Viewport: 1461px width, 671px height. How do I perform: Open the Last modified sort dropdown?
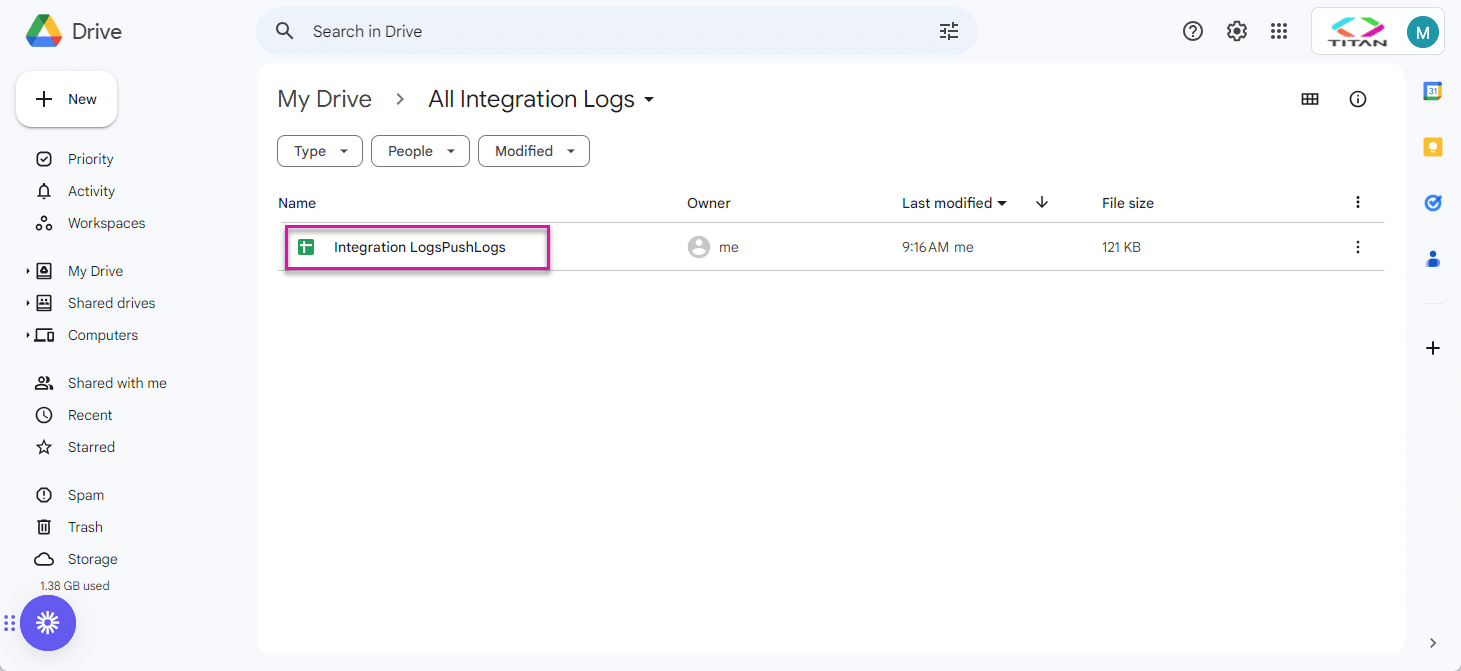click(955, 203)
